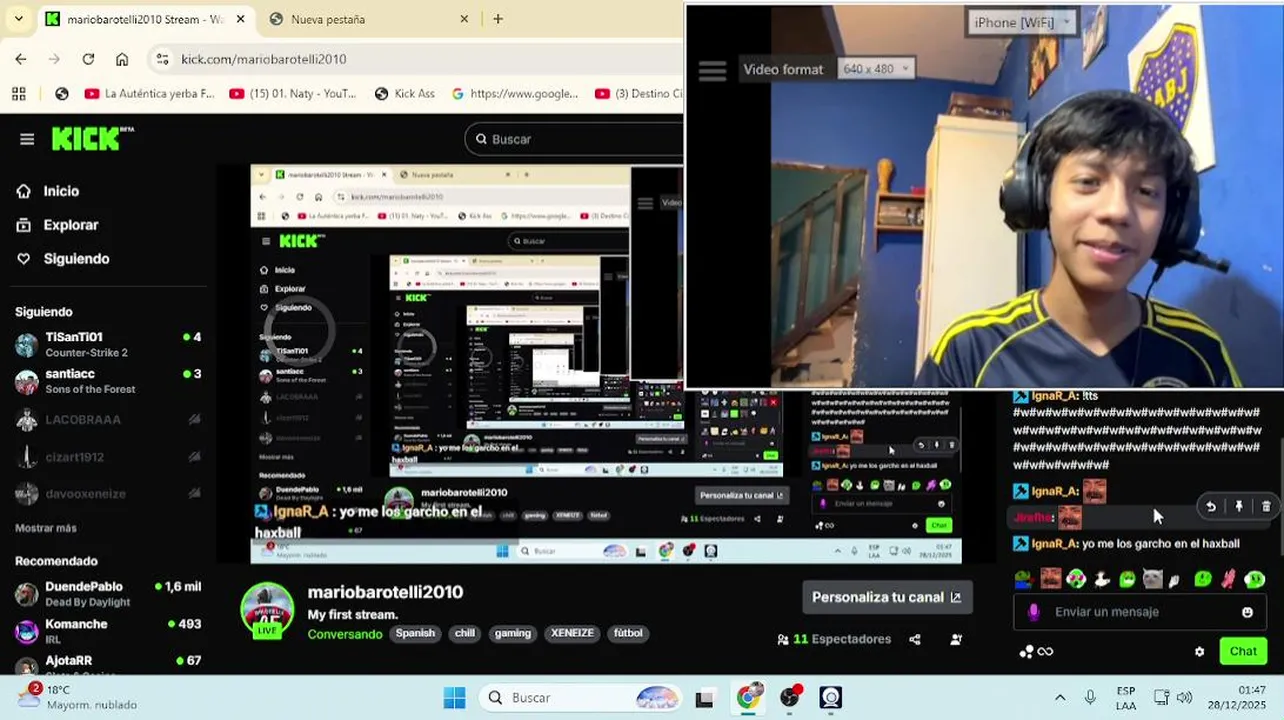The height and width of the screenshot is (720, 1284).
Task: Open the Video format 640 x 480 dropdown
Action: click(876, 69)
